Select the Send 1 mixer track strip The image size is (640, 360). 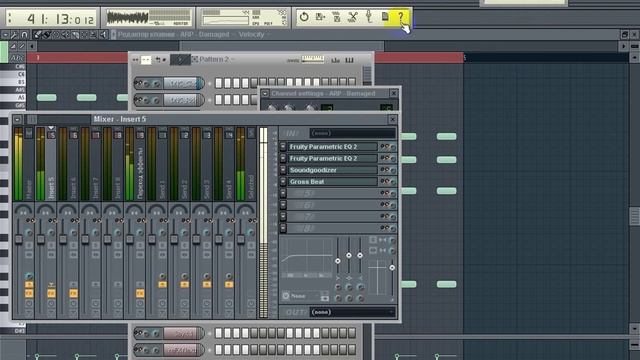(x=157, y=164)
